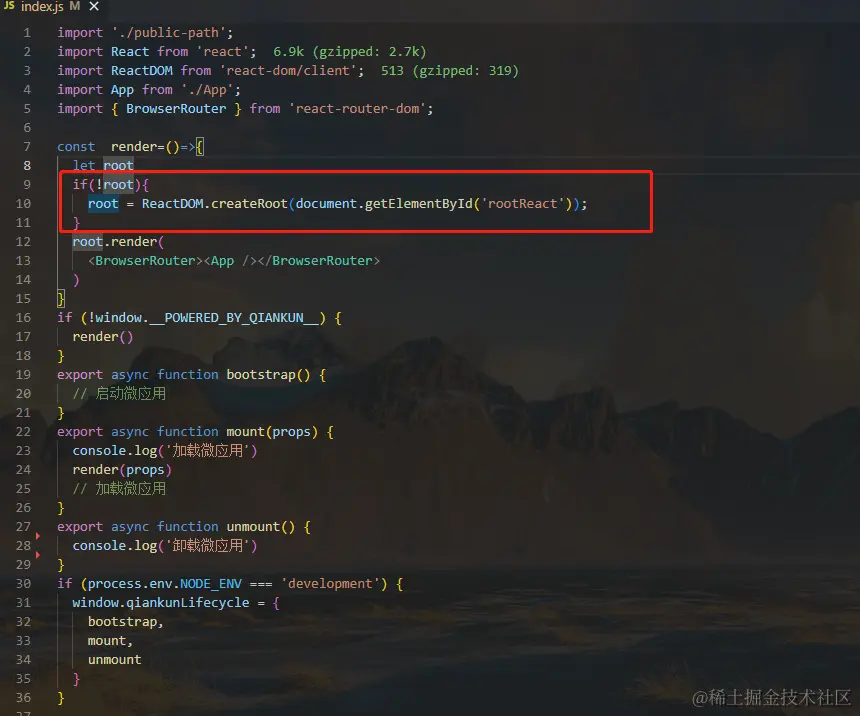860x716 pixels.
Task: Click console.log('加载微应用') line
Action: [x=165, y=451]
